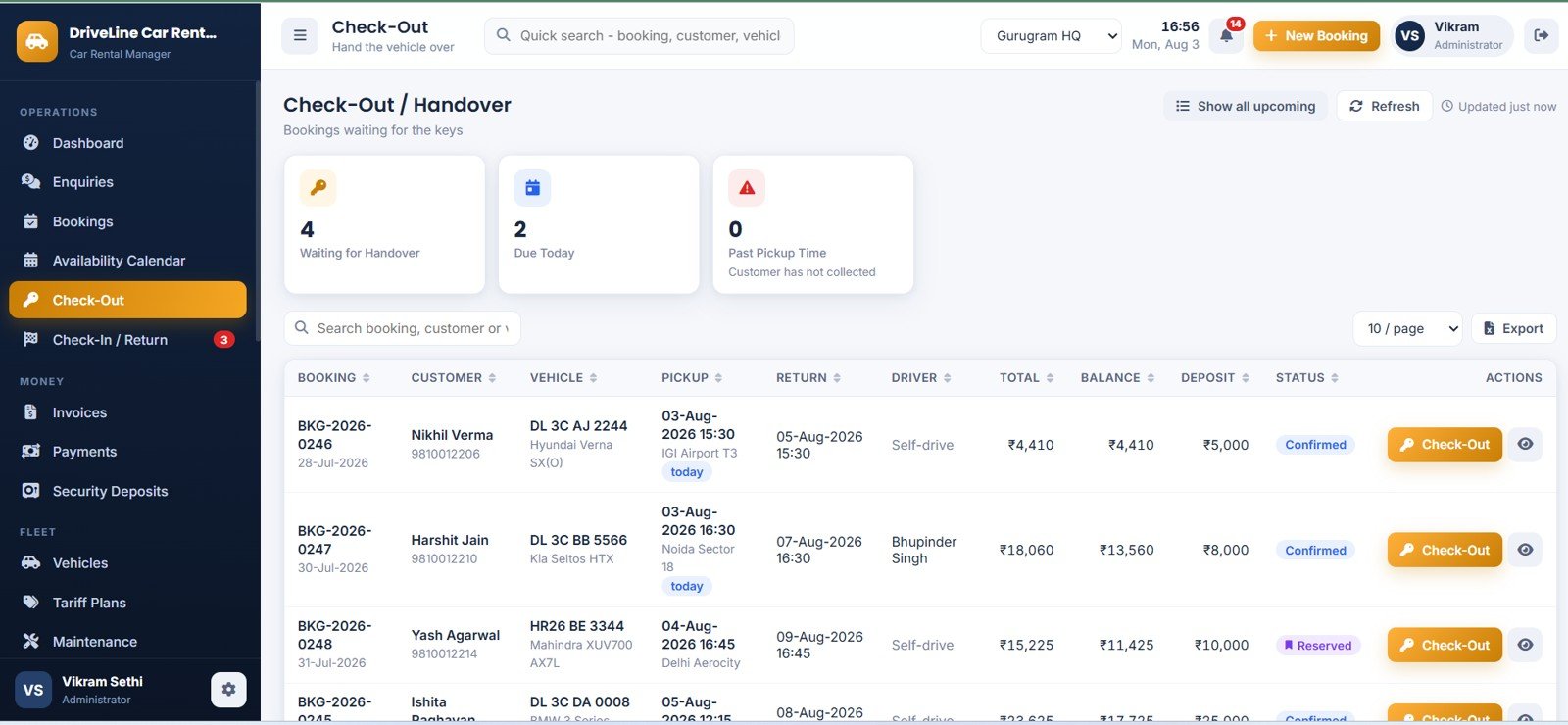The height and width of the screenshot is (725, 1568).
Task: Sort table by PICKUP column
Action: 692,378
